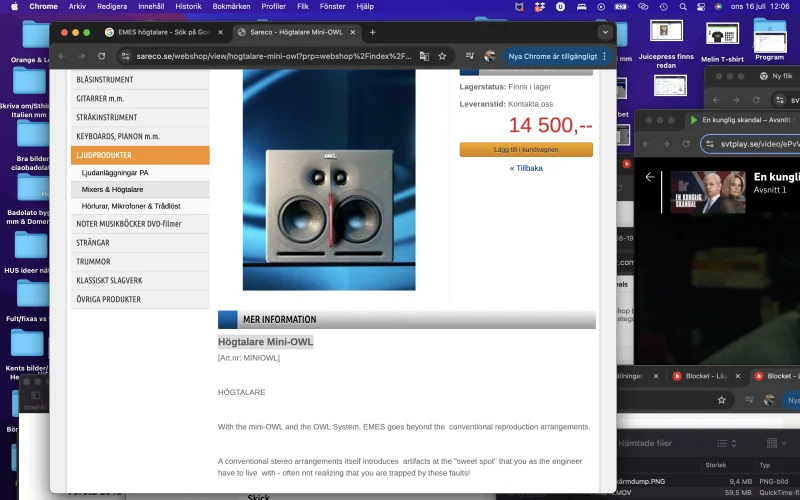This screenshot has width=800, height=500.
Task: Reload the Sareco page
Action: (x=101, y=56)
